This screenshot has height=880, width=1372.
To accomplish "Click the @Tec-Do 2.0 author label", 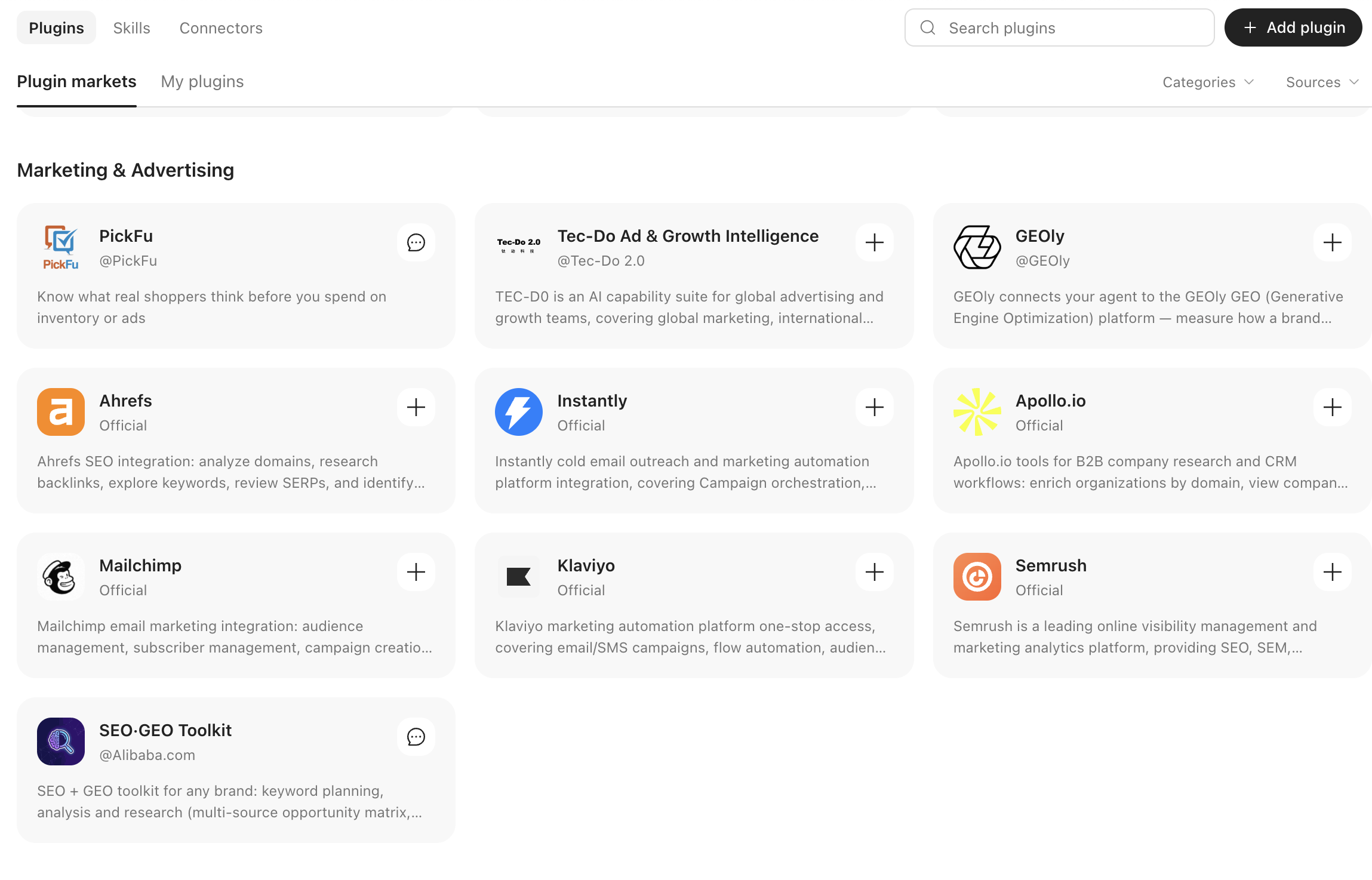I will click(601, 261).
